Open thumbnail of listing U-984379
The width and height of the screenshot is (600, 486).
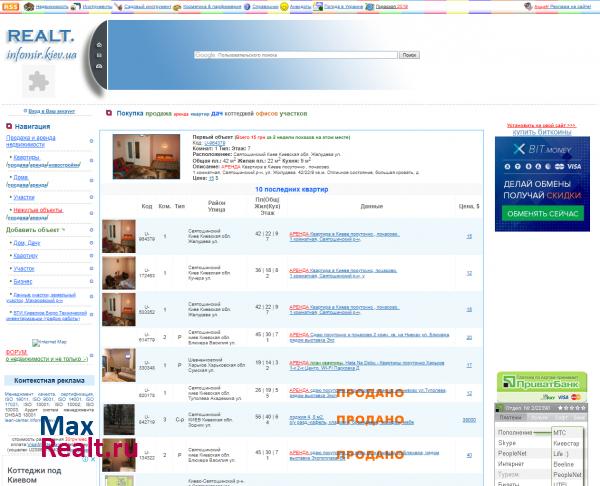(x=119, y=236)
